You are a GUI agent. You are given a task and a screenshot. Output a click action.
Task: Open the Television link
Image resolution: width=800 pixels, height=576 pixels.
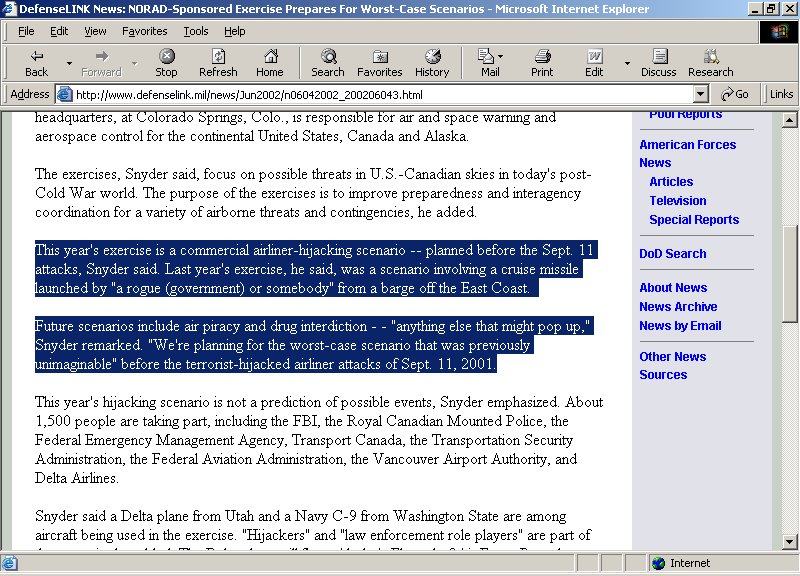678,201
